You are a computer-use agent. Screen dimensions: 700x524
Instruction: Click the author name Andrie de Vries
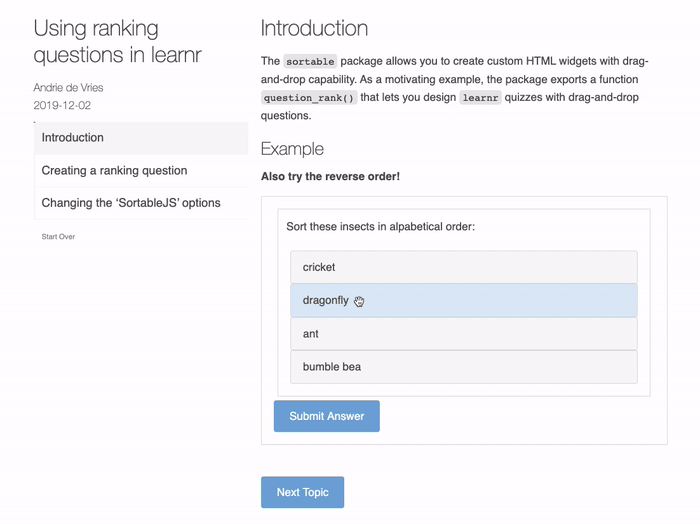point(68,88)
